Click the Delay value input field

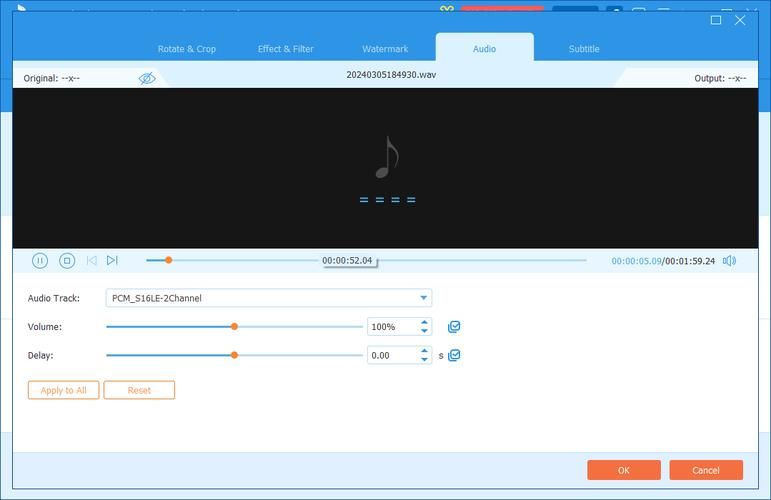pos(392,355)
